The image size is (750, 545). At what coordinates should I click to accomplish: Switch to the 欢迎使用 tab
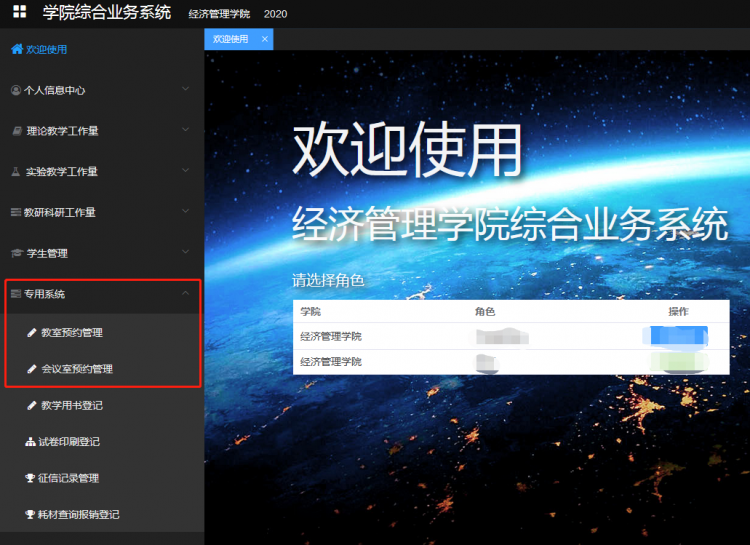231,39
